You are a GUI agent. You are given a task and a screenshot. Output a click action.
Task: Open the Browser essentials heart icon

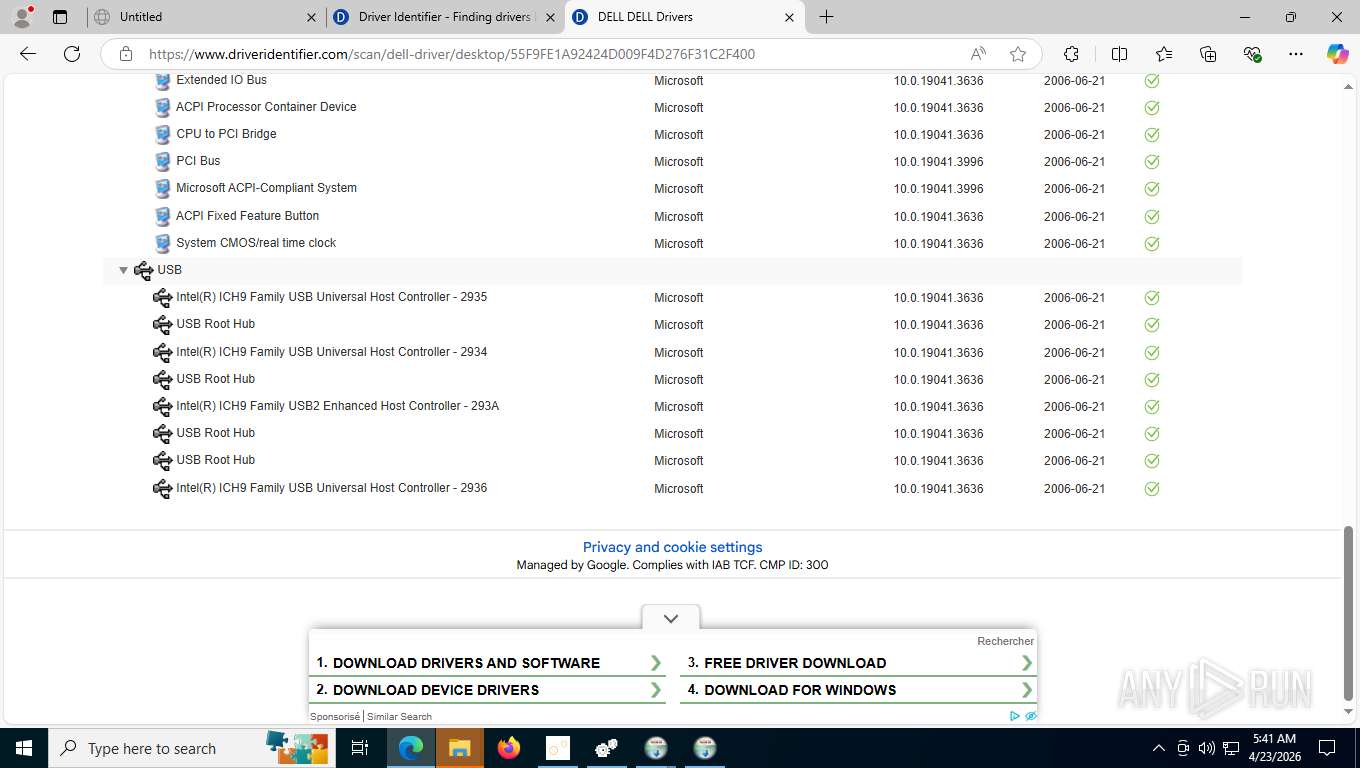pyautogui.click(x=1252, y=54)
